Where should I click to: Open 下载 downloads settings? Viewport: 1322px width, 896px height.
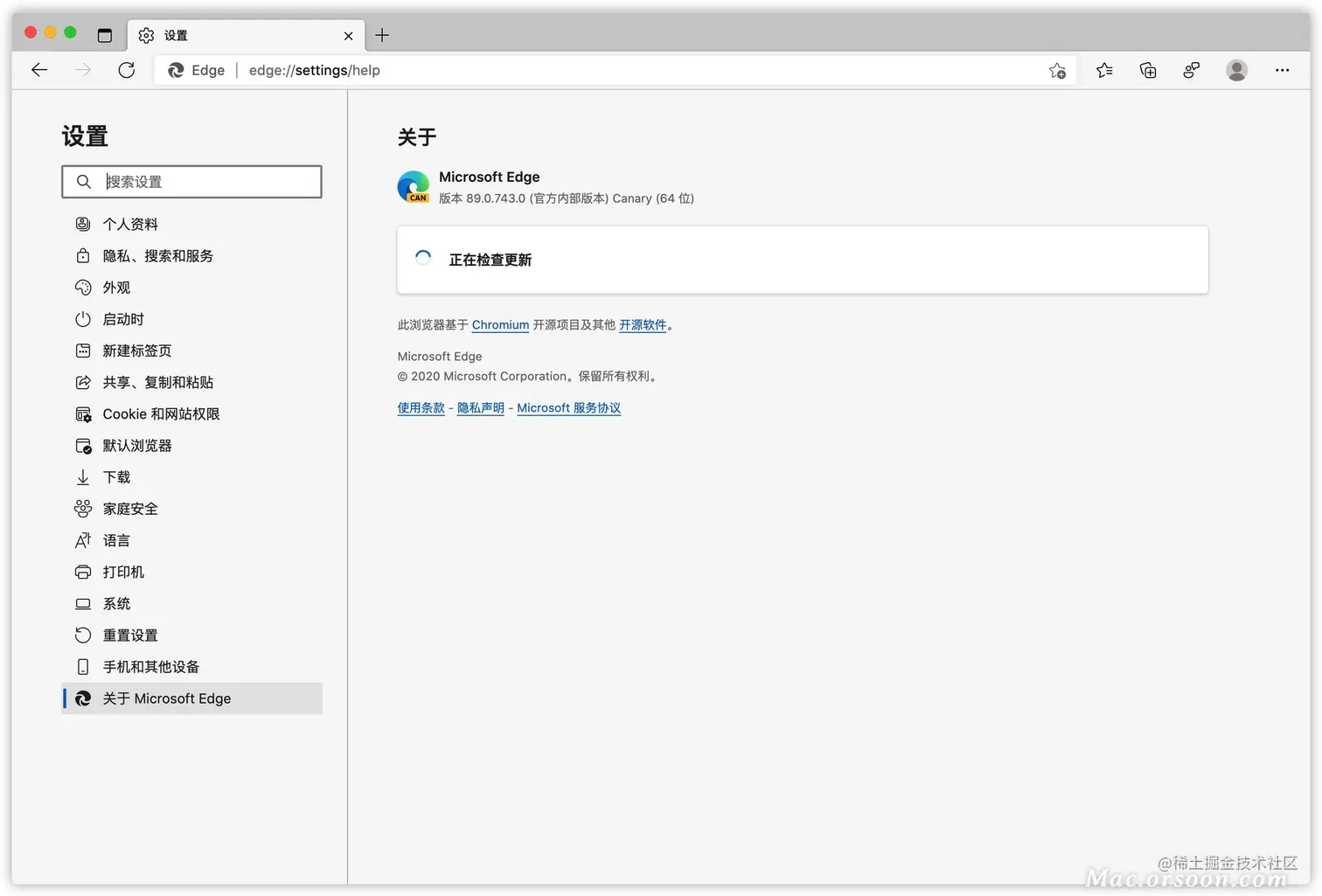pos(191,476)
